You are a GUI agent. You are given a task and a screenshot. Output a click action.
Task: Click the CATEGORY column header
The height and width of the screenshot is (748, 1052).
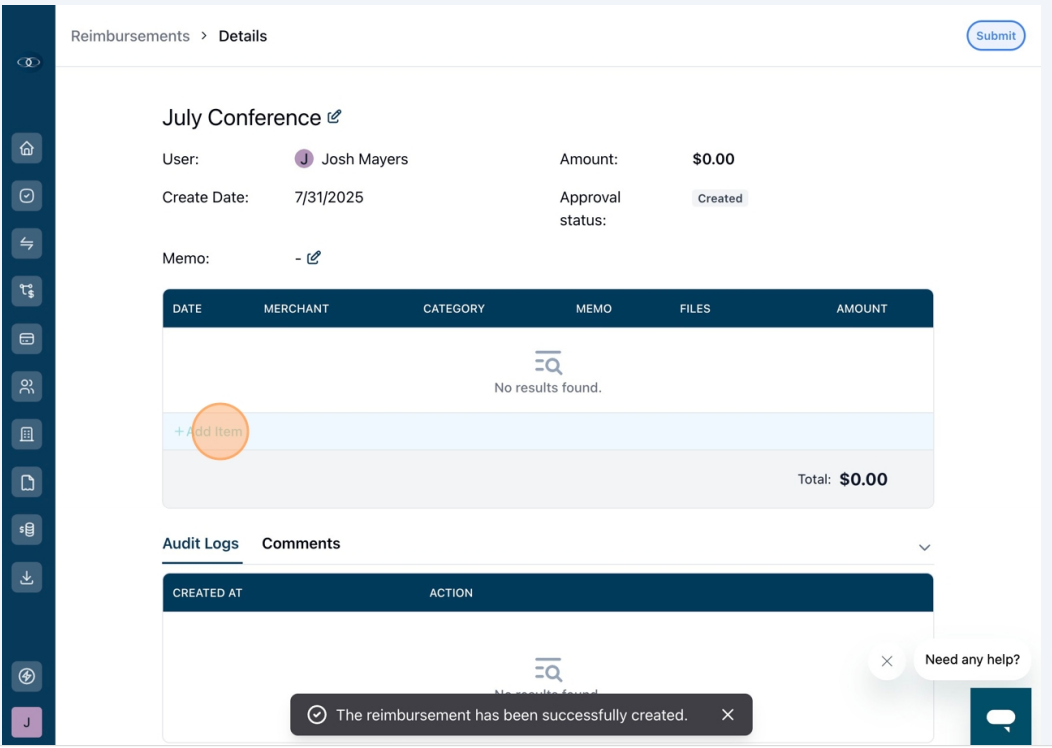point(454,309)
